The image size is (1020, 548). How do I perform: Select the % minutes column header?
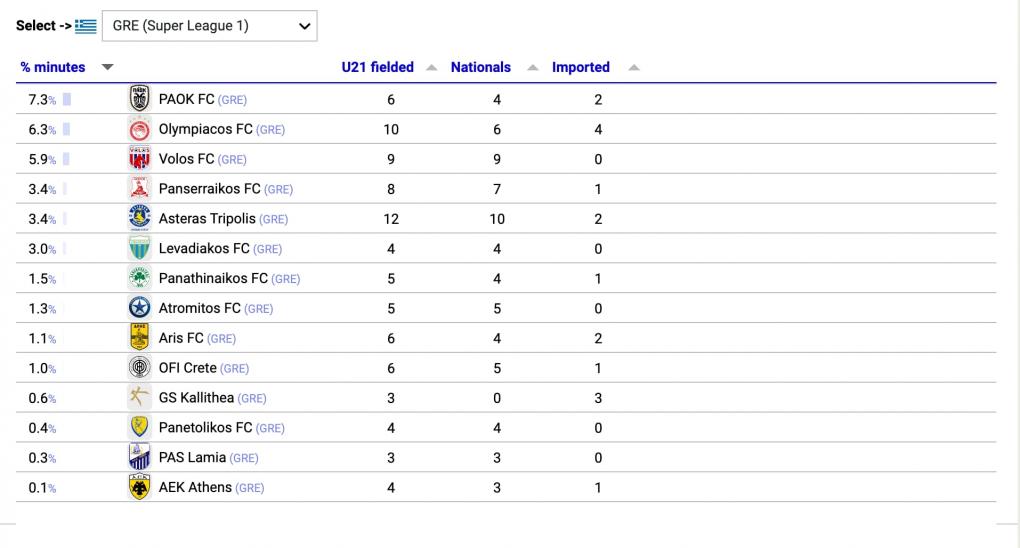[x=53, y=67]
